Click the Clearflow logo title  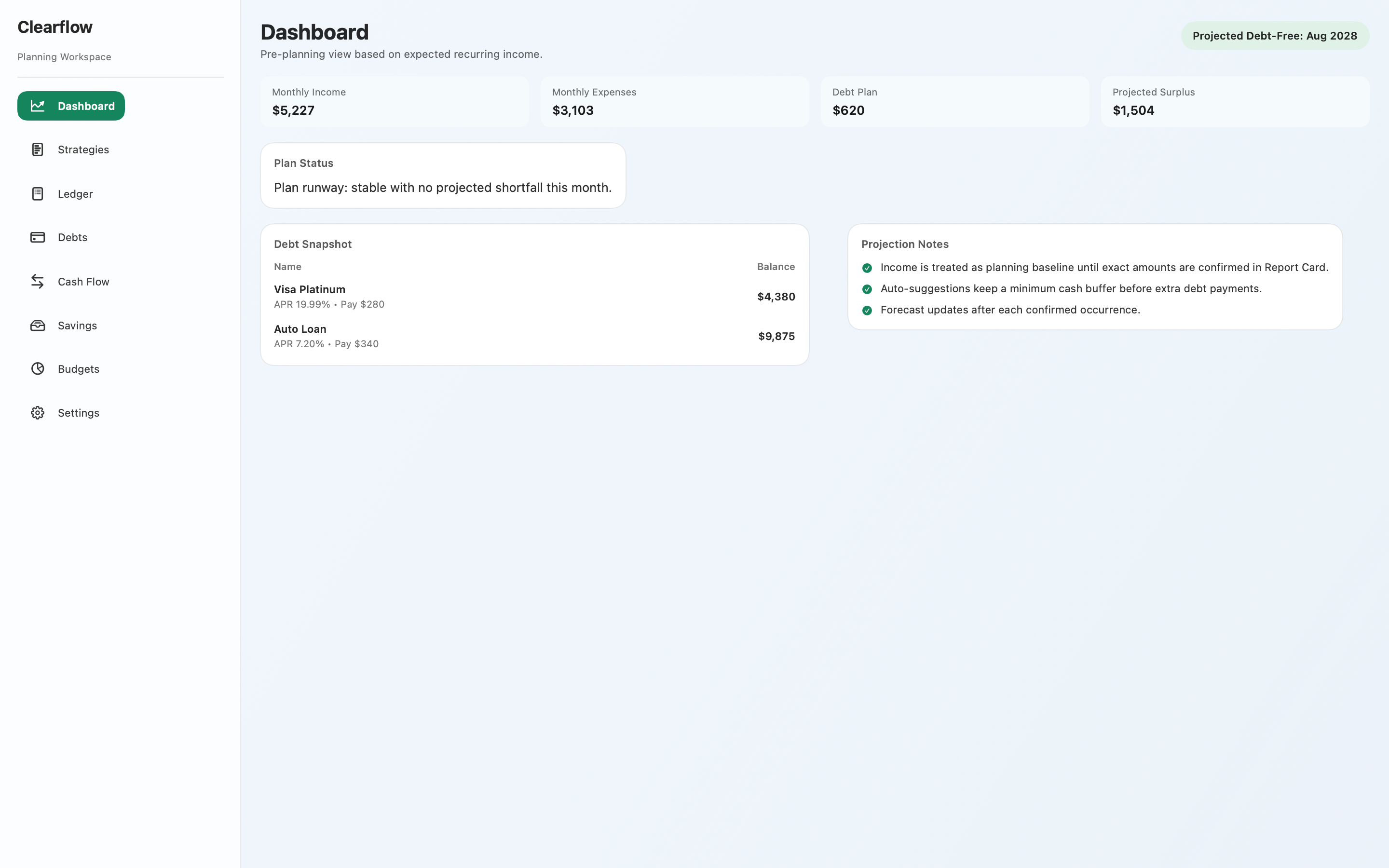(x=55, y=27)
